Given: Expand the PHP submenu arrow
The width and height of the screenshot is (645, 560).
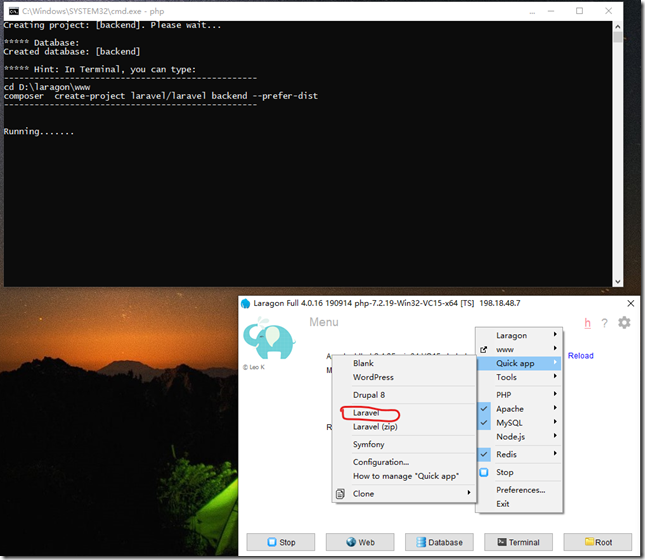Looking at the screenshot, I should [555, 394].
